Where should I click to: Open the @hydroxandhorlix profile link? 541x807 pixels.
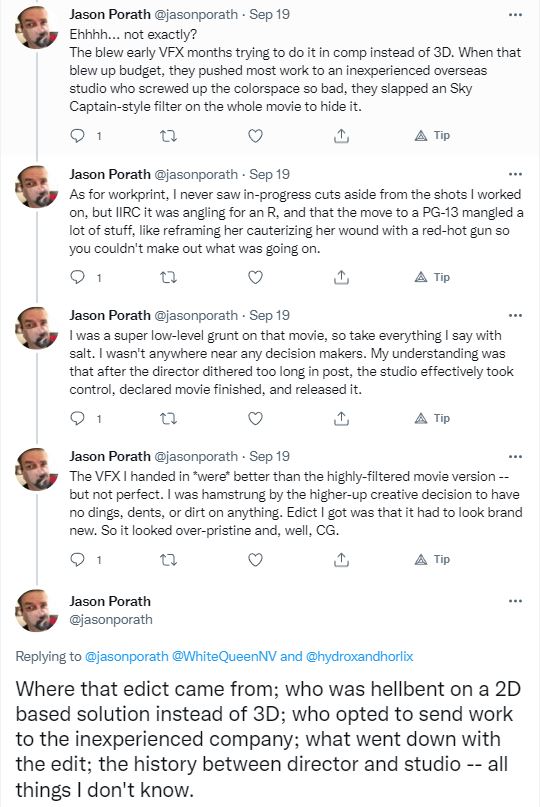pyautogui.click(x=359, y=656)
